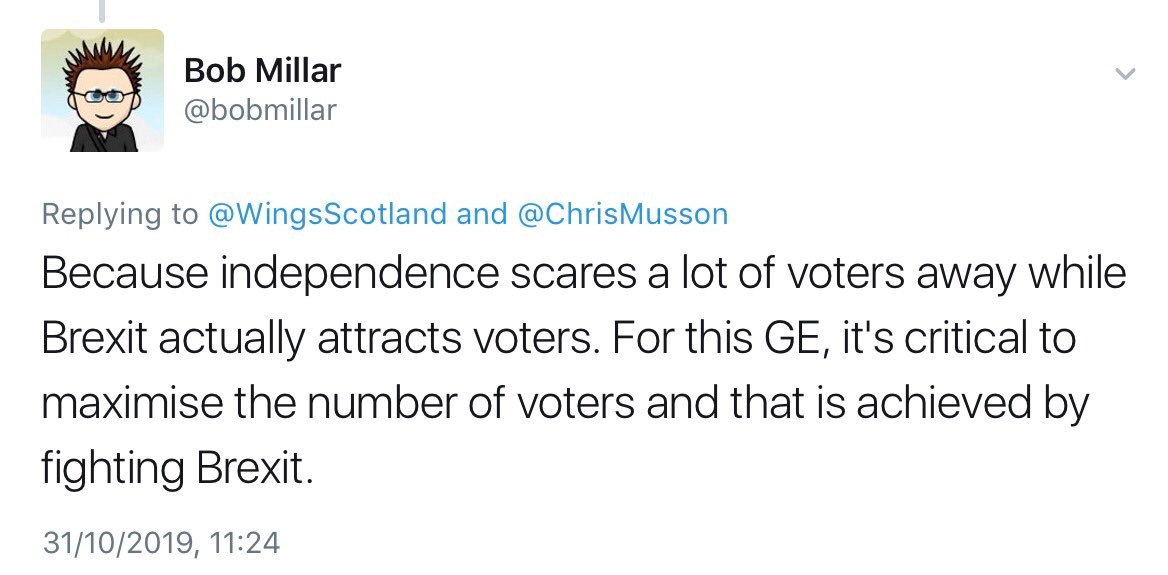Click the Bob Millar display name
The width and height of the screenshot is (1168, 575).
[x=262, y=71]
